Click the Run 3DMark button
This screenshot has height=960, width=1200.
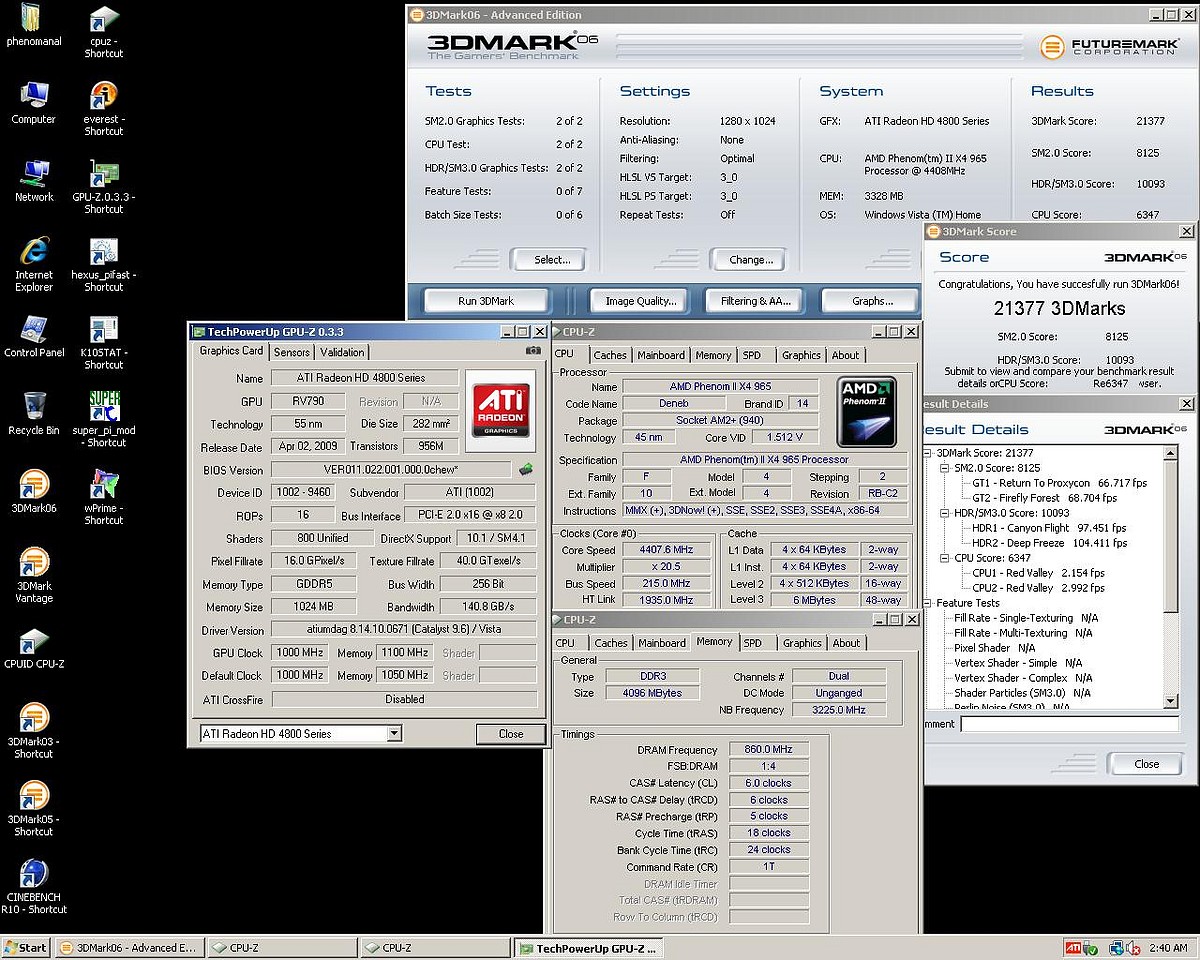tap(486, 301)
